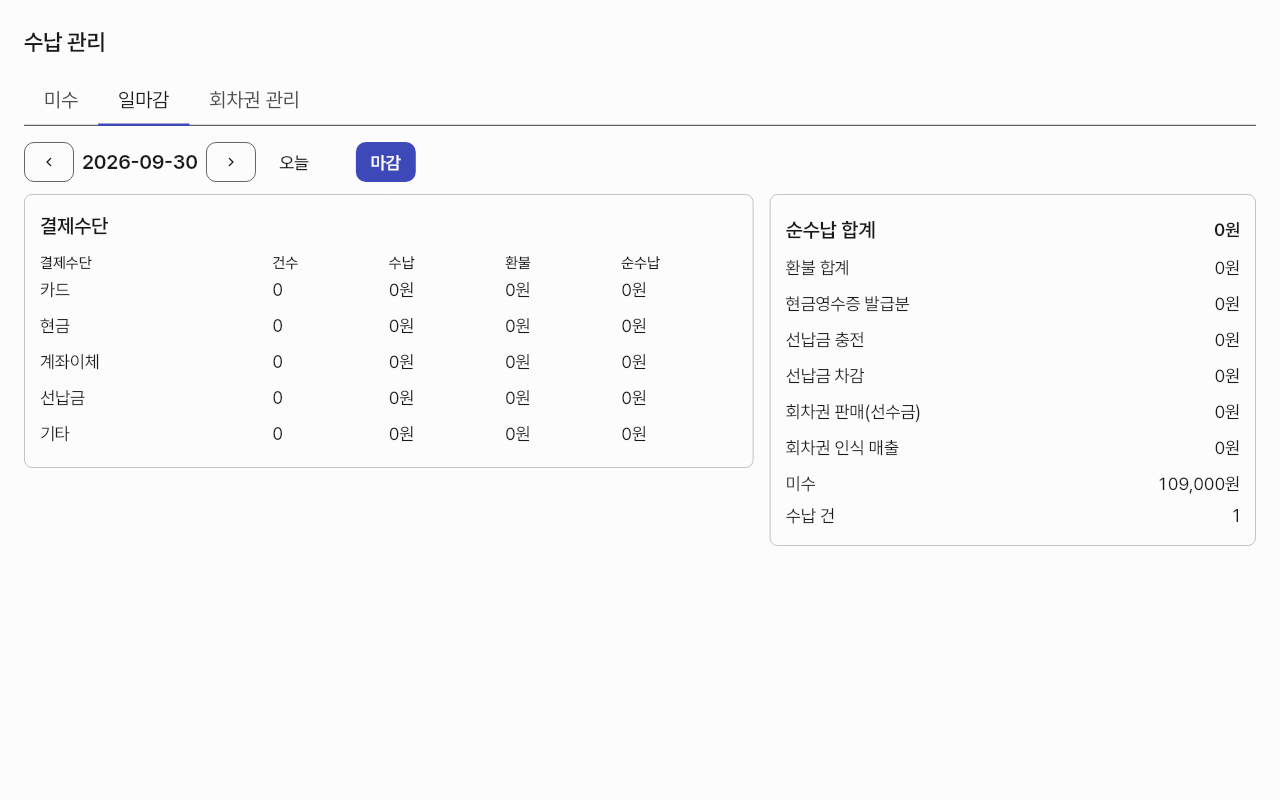Click the 환불 합계 summary label
This screenshot has width=1280, height=800.
pyautogui.click(x=818, y=268)
